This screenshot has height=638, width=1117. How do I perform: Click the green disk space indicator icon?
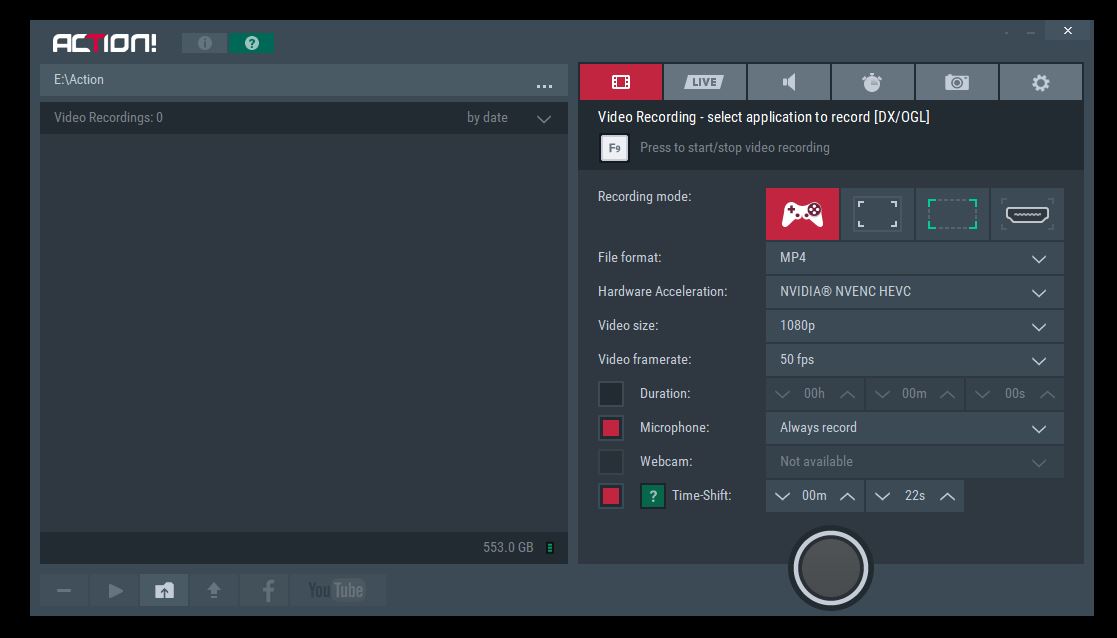(550, 548)
